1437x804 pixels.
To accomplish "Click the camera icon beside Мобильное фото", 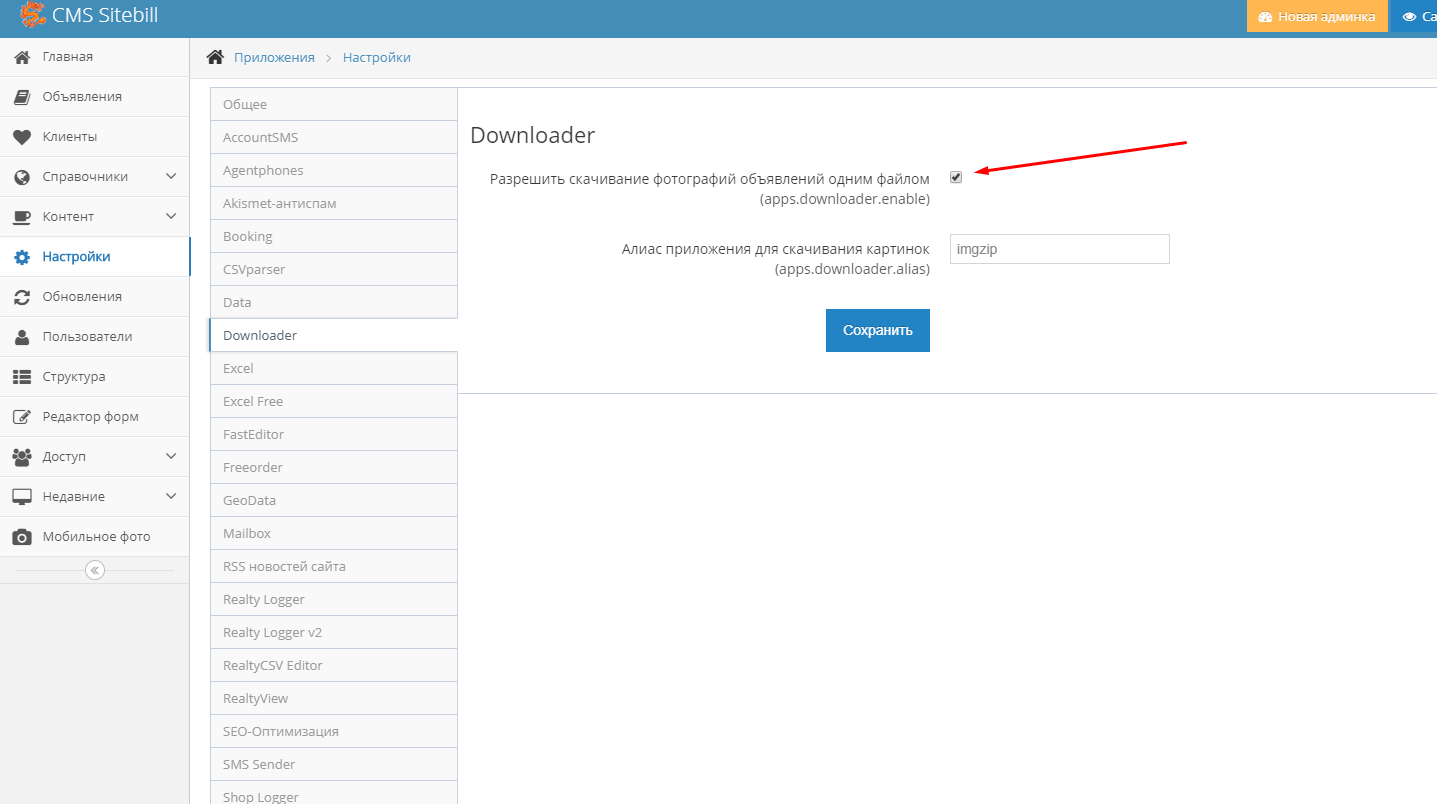I will [22, 537].
